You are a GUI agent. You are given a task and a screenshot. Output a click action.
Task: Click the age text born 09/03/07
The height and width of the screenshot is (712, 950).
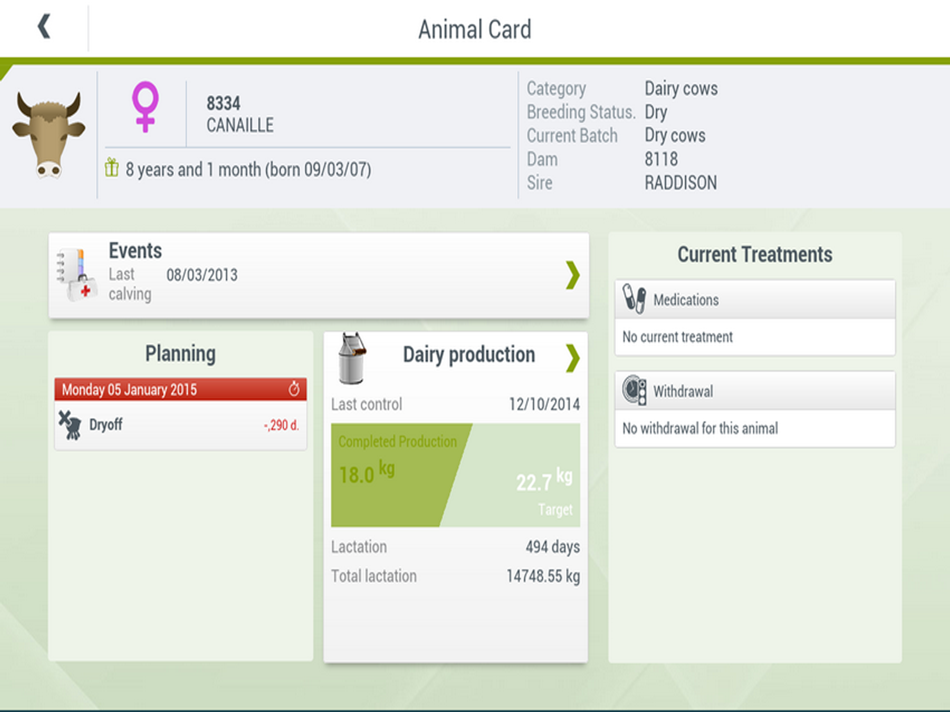[x=248, y=169]
